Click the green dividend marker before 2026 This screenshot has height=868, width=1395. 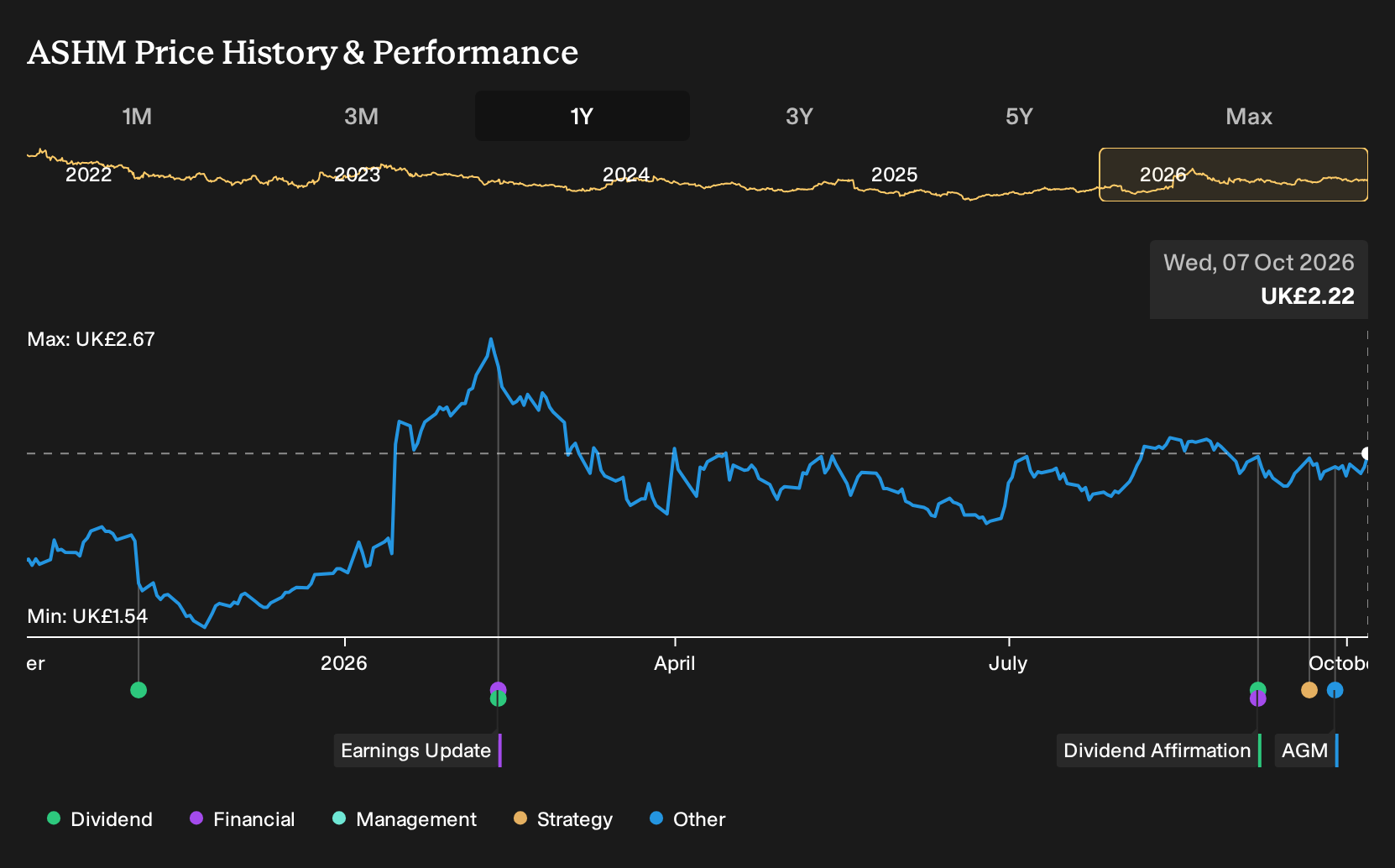click(x=139, y=690)
